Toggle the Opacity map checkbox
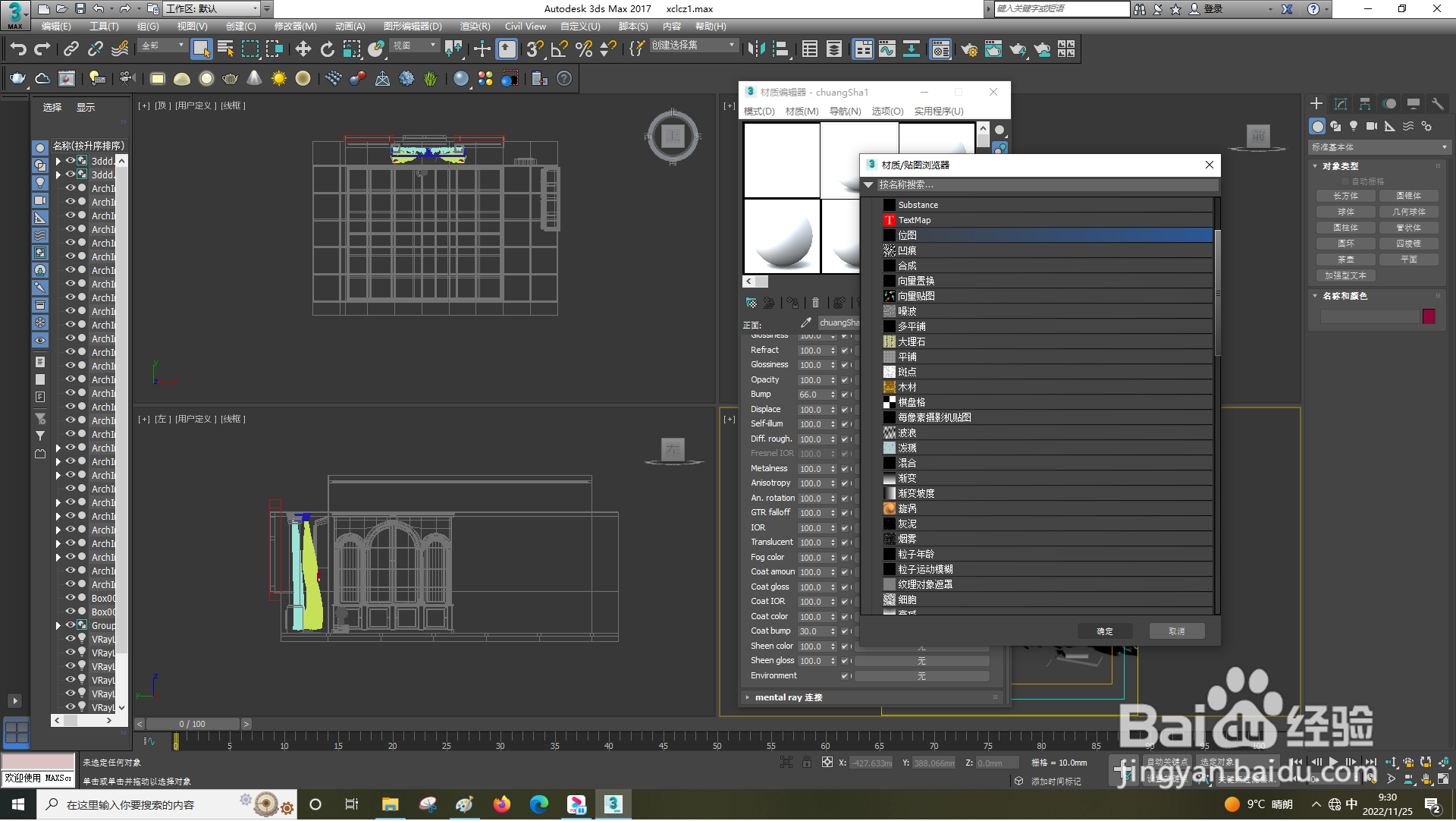 pos(844,380)
